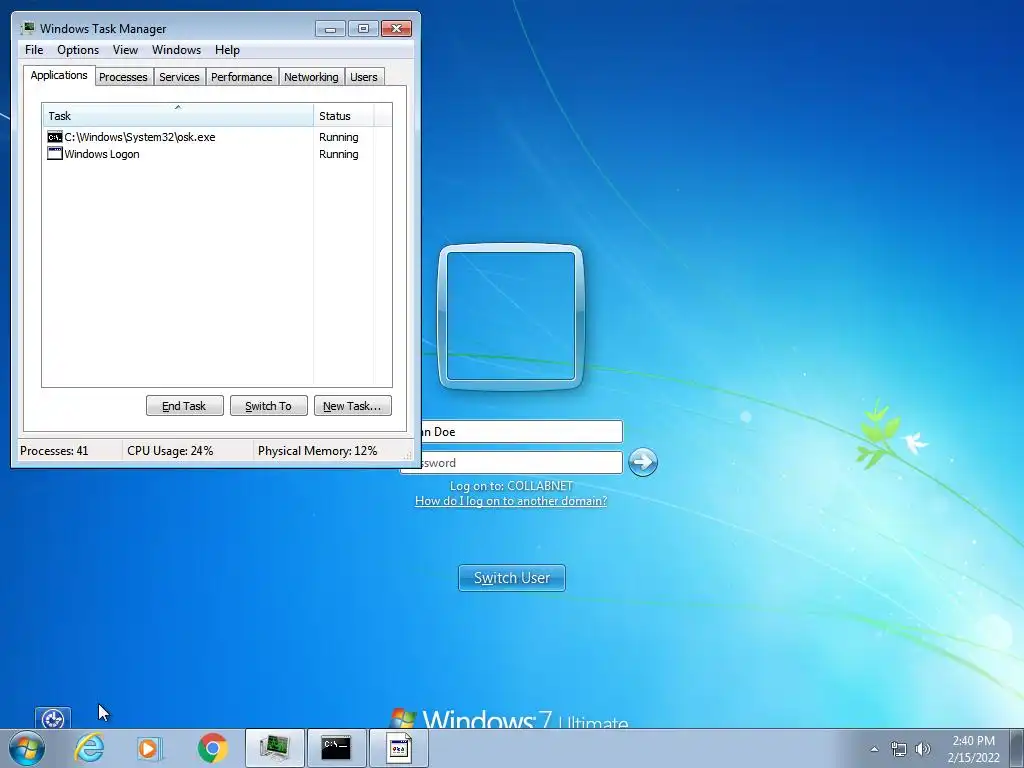The image size is (1024, 768).
Task: Click Running status for osk.exe
Action: (338, 137)
